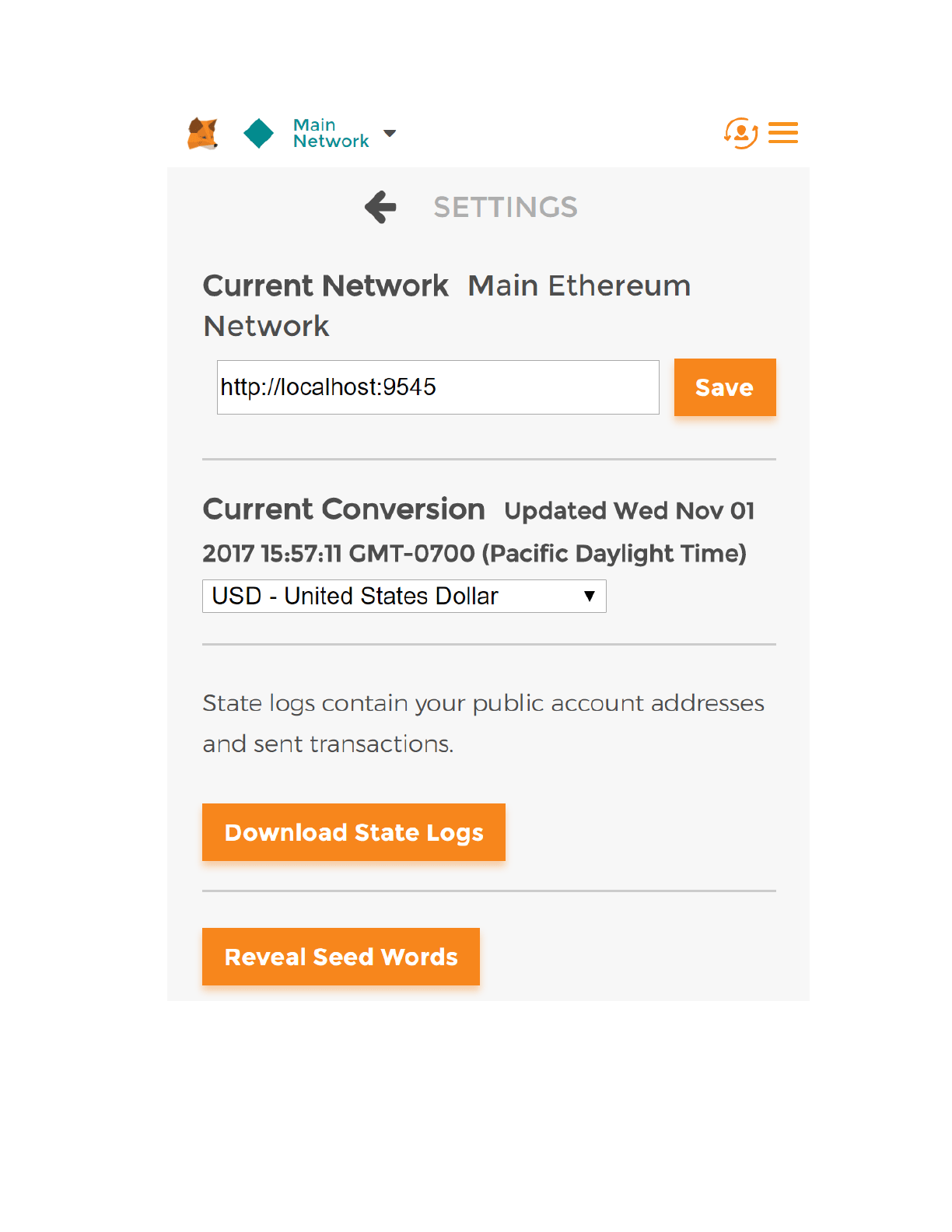
Task: Click the currency dropdown's black arrow
Action: tap(590, 597)
